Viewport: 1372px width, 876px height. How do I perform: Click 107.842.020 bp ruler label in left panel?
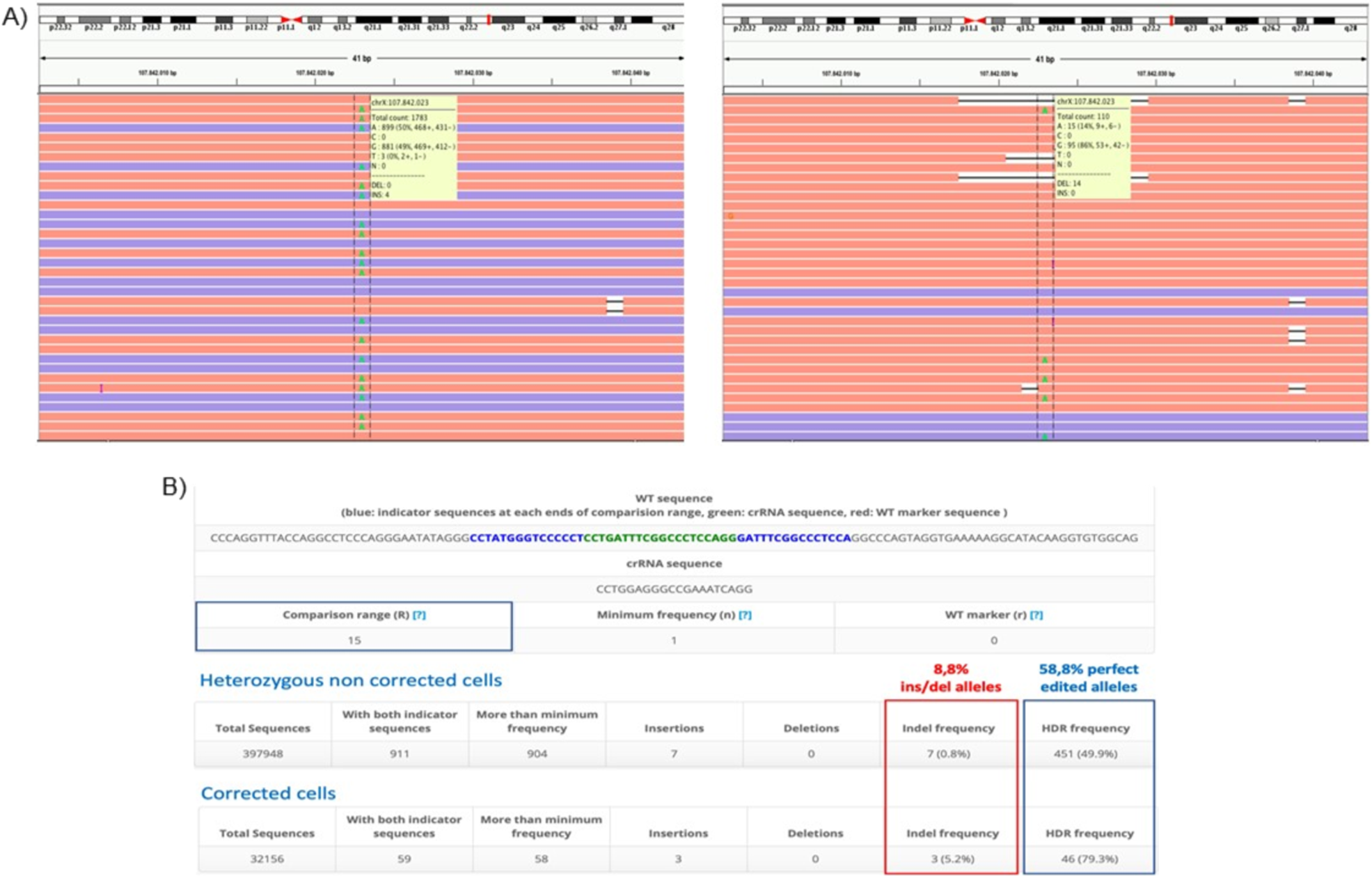pos(315,73)
